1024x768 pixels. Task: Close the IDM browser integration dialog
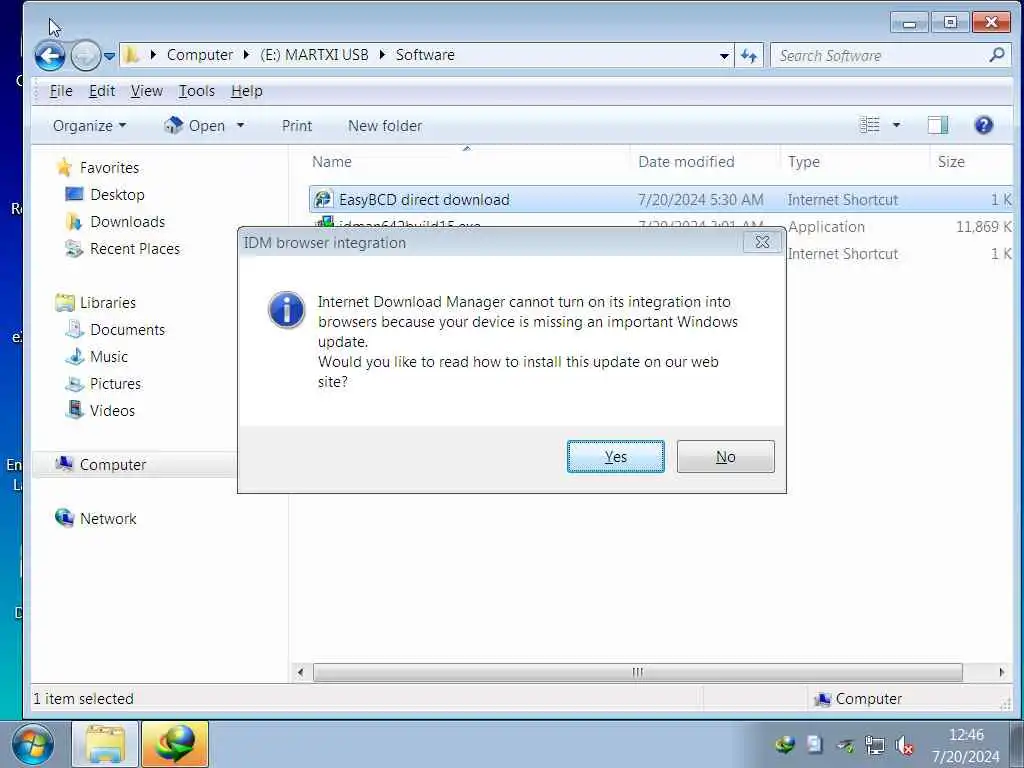(x=762, y=242)
